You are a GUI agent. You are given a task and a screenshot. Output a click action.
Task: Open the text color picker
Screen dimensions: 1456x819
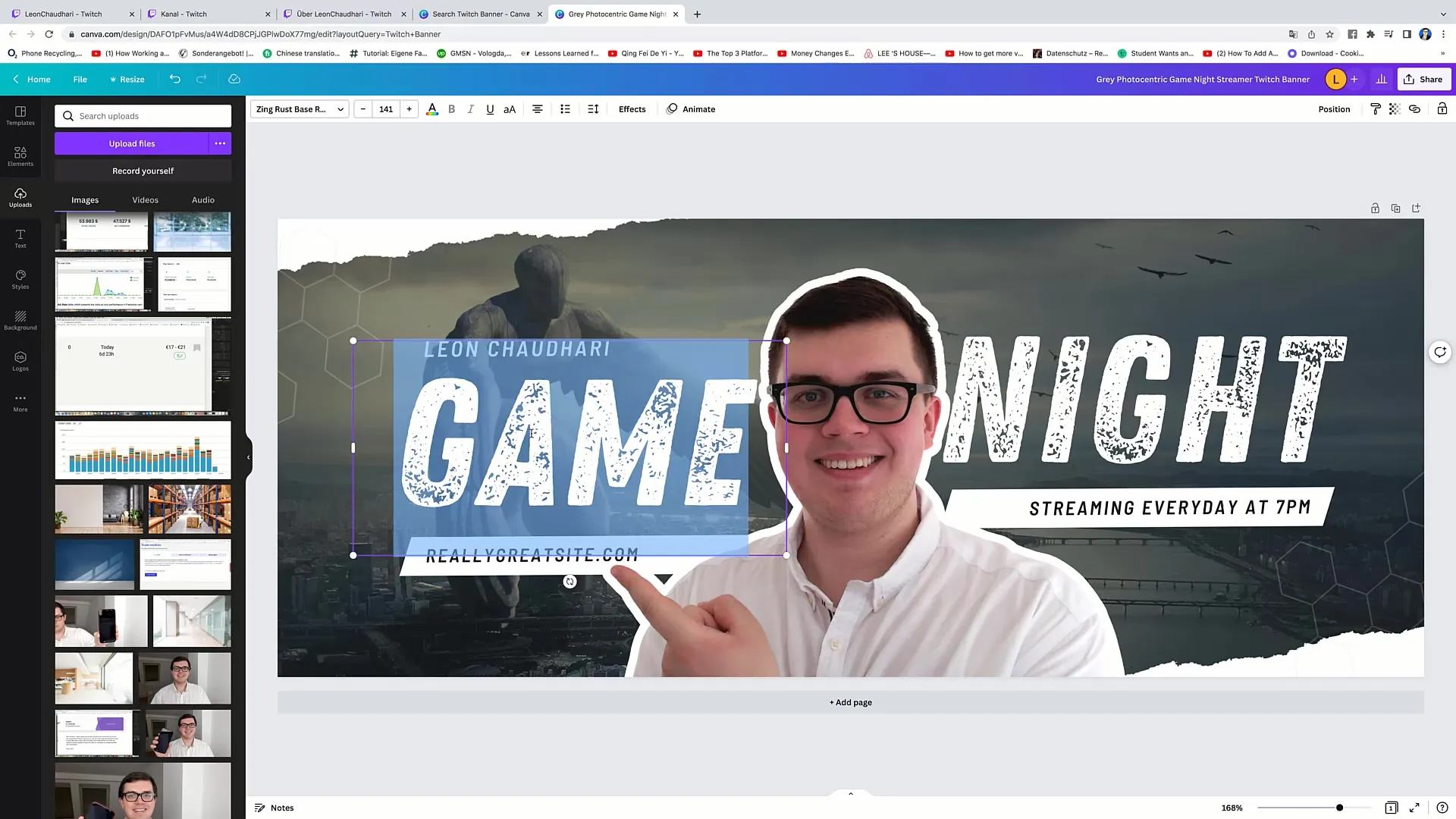click(432, 109)
